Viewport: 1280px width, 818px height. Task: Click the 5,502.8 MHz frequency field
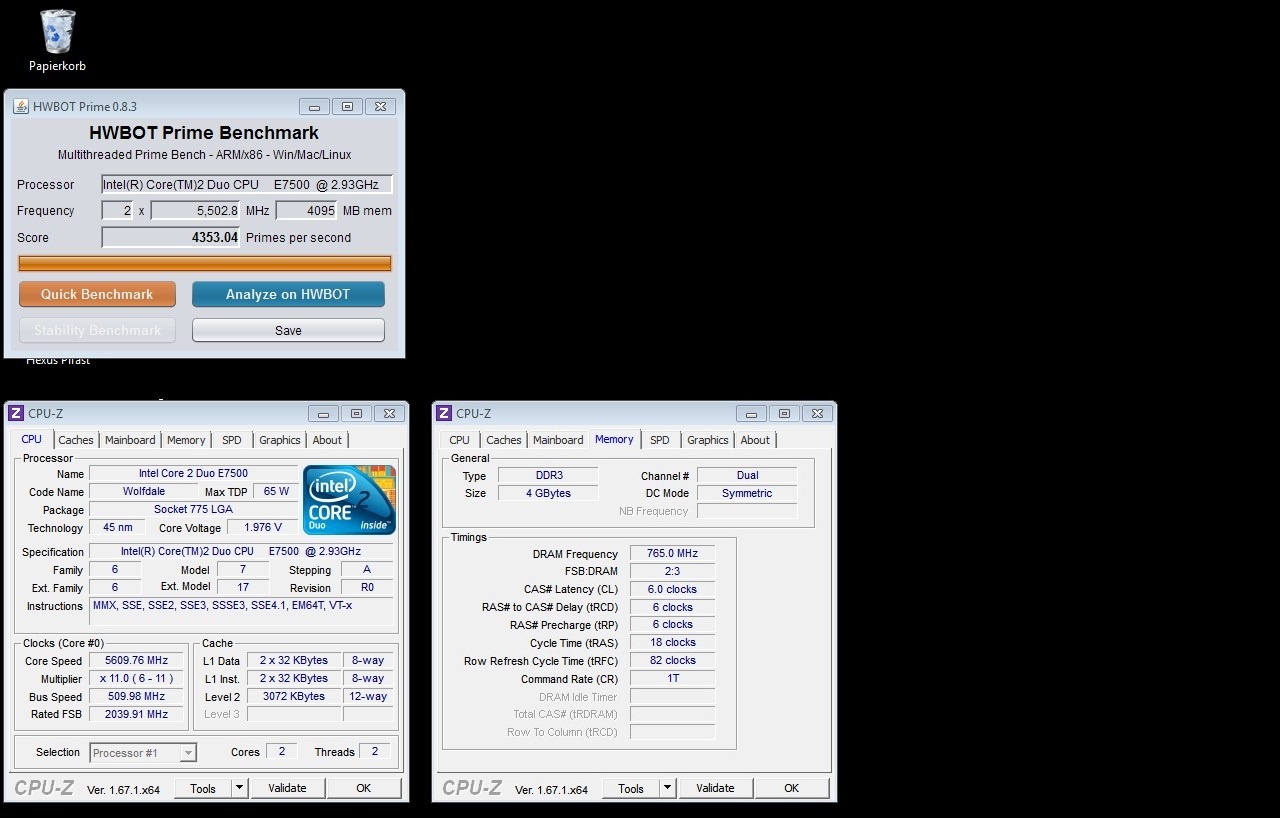pyautogui.click(x=195, y=210)
